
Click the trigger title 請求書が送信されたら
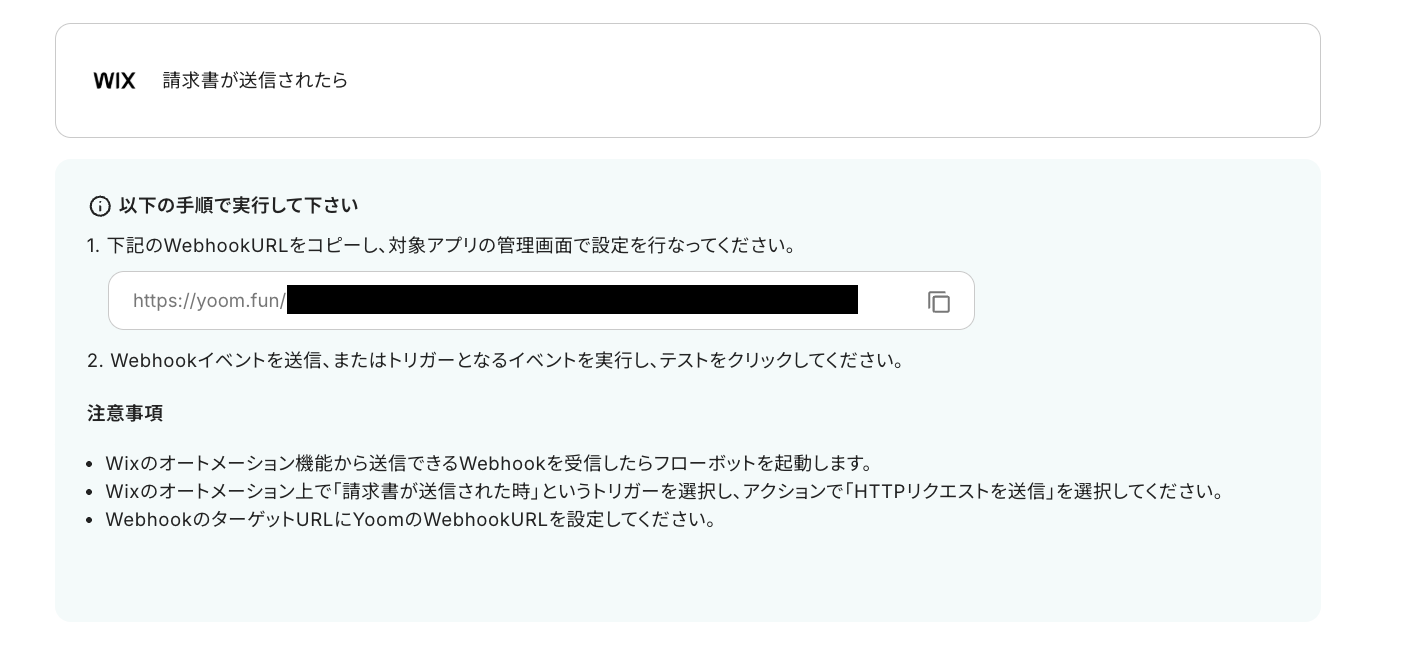click(256, 80)
